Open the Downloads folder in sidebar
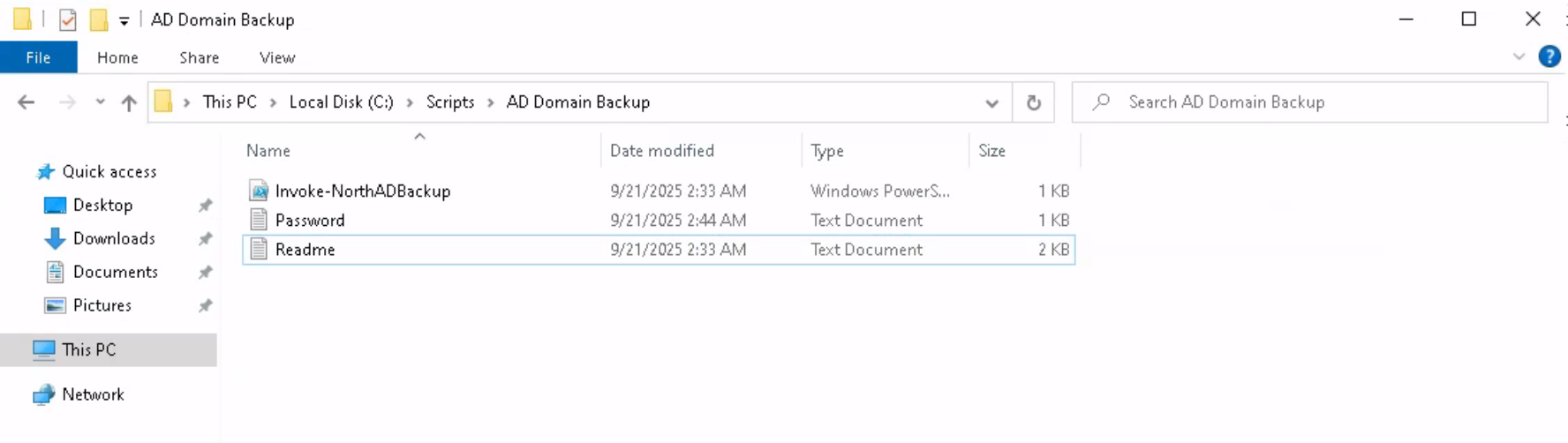The image size is (1568, 443). (113, 238)
